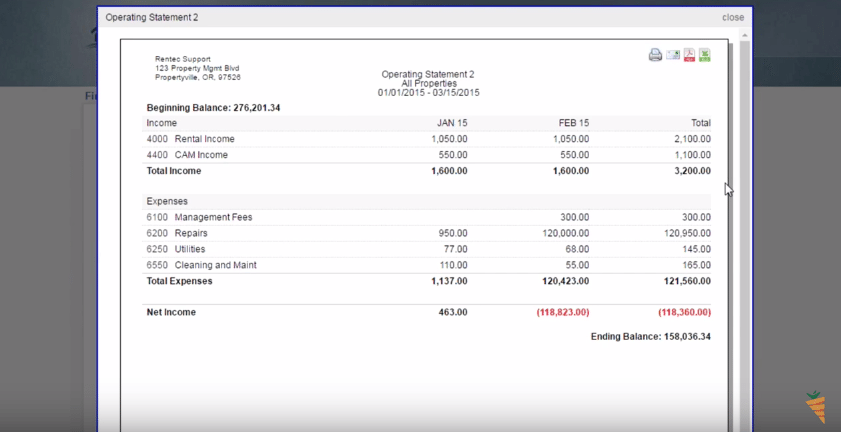Click the 'Beginning Balance: 276,201.34' line
Image resolution: width=841 pixels, height=432 pixels.
[x=213, y=108]
